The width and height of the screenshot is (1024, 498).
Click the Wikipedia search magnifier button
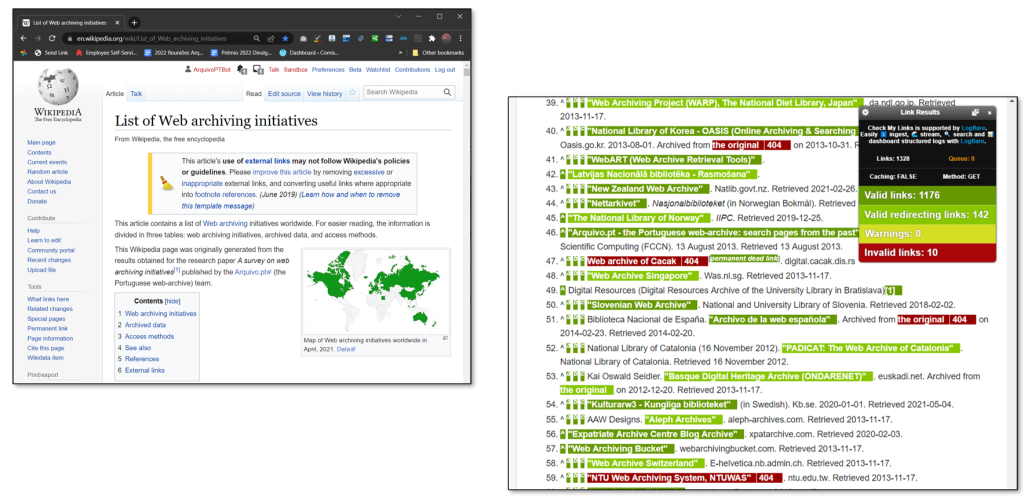(x=447, y=92)
